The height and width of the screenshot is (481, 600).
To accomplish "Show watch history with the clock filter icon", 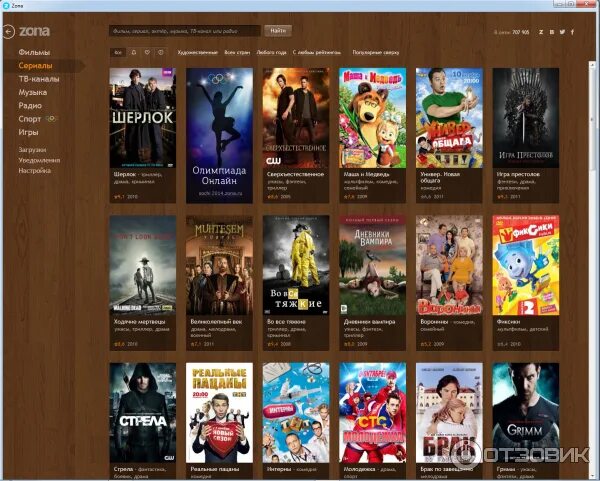I will pyautogui.click(x=161, y=52).
